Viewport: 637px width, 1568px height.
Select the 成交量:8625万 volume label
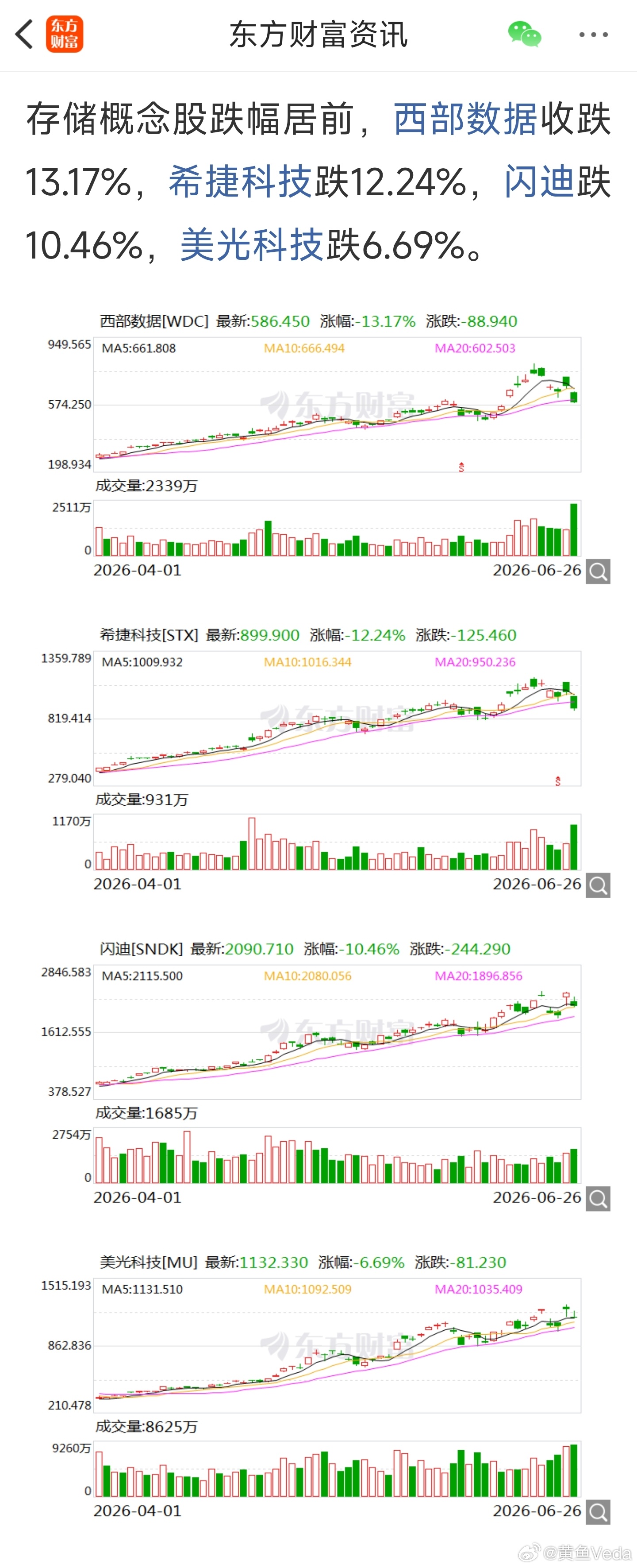click(x=146, y=1427)
